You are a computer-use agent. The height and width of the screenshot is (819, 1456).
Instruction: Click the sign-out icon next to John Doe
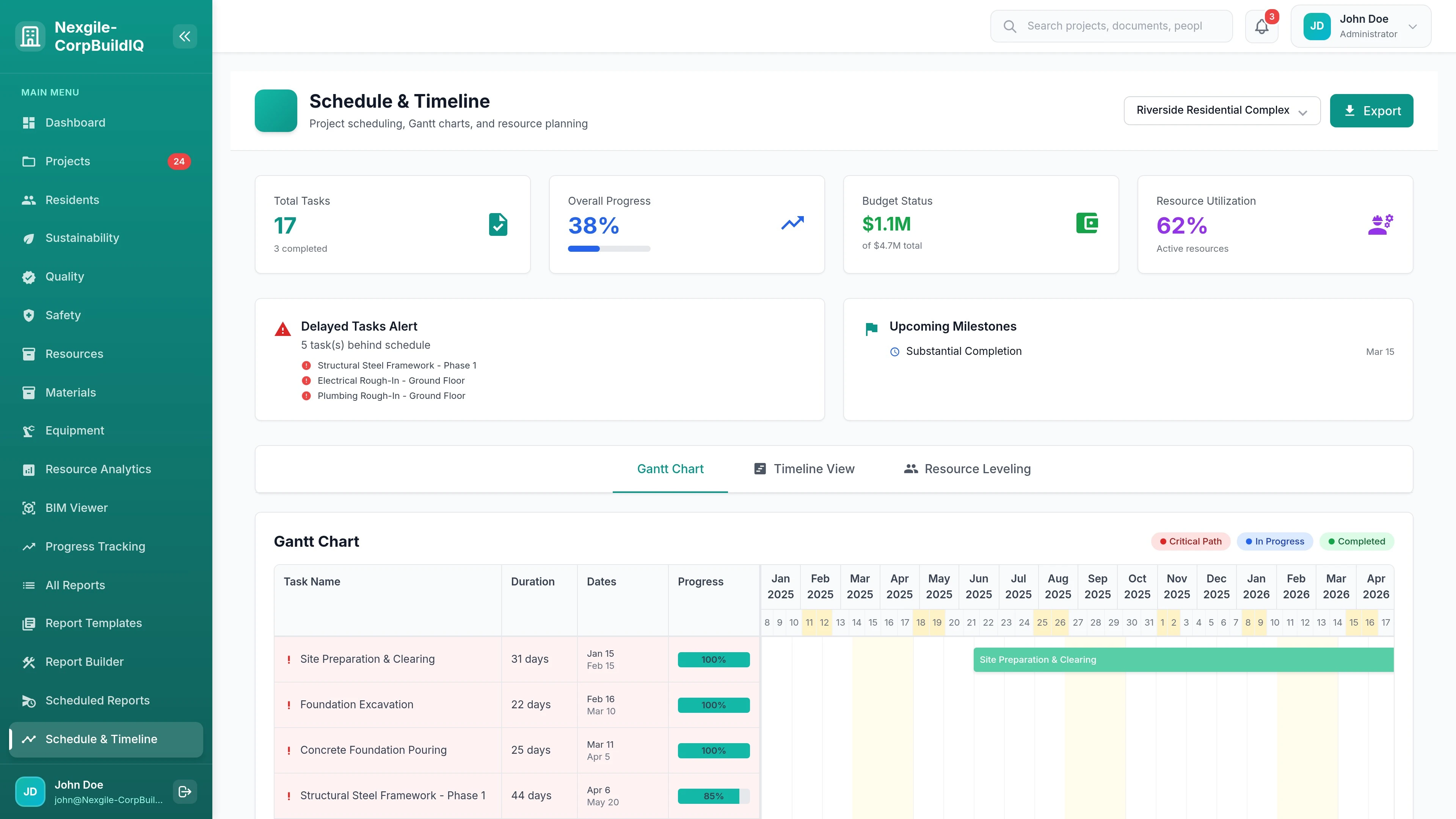pyautogui.click(x=184, y=791)
